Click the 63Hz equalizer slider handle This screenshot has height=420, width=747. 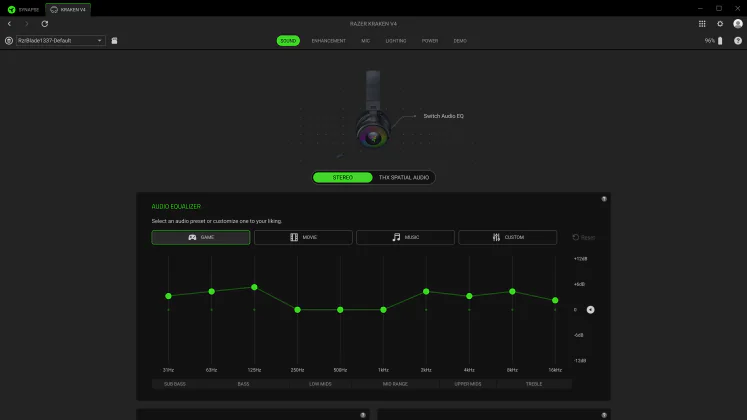tap(212, 291)
